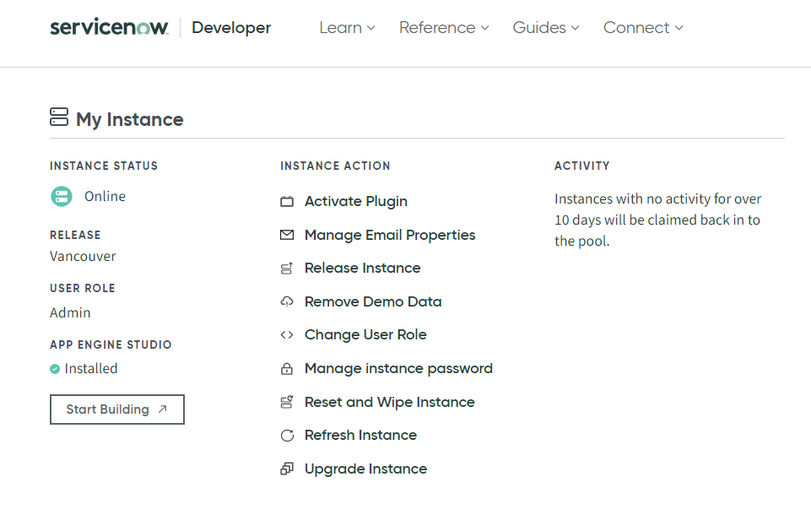Click the Developer site title text
This screenshot has height=516, width=811.
coord(231,28)
